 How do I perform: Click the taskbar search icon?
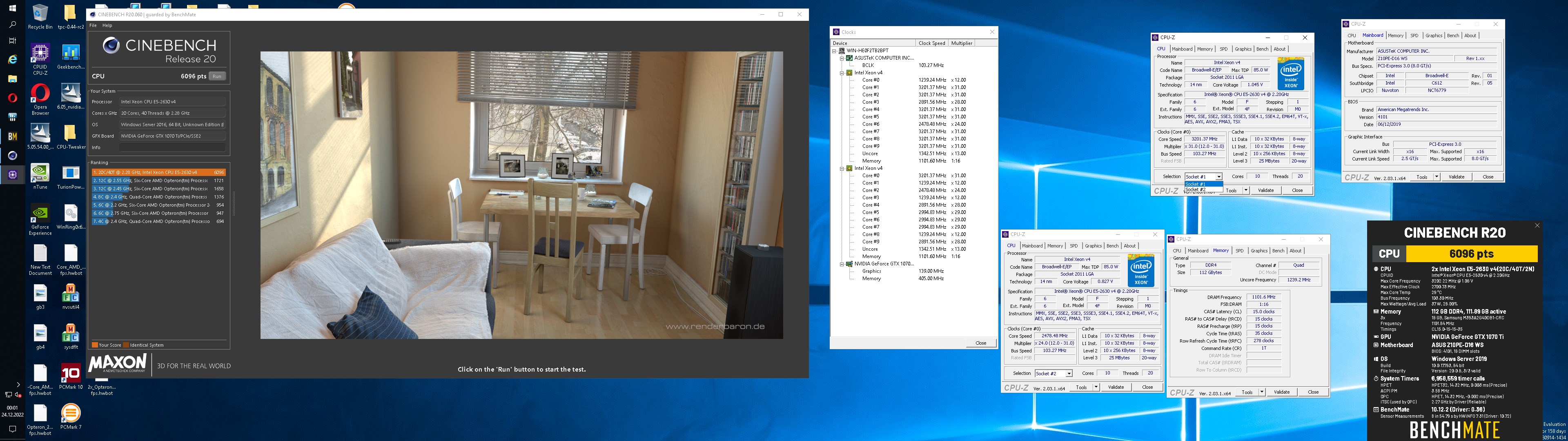12,25
